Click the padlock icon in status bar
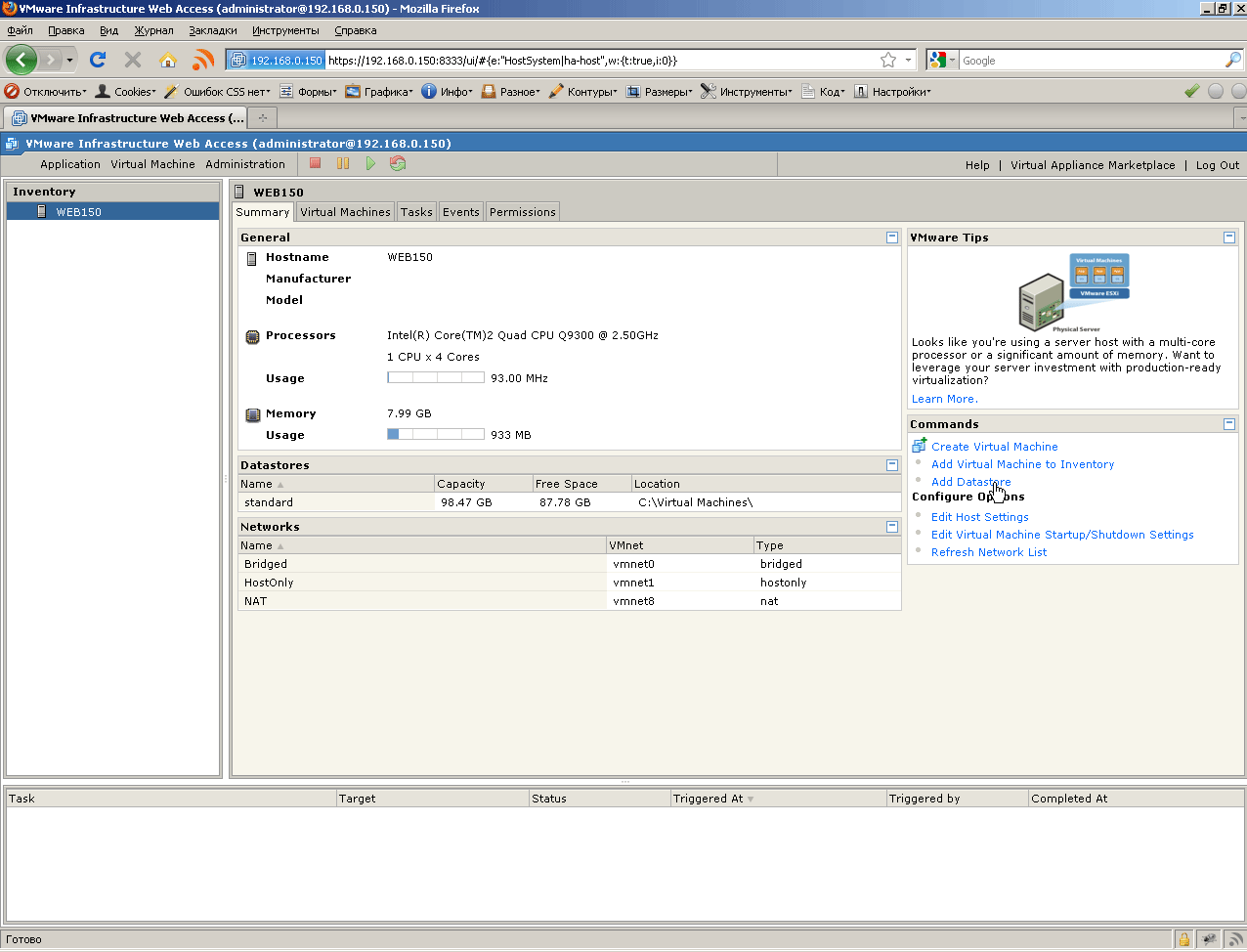The image size is (1247, 952). tap(1184, 939)
